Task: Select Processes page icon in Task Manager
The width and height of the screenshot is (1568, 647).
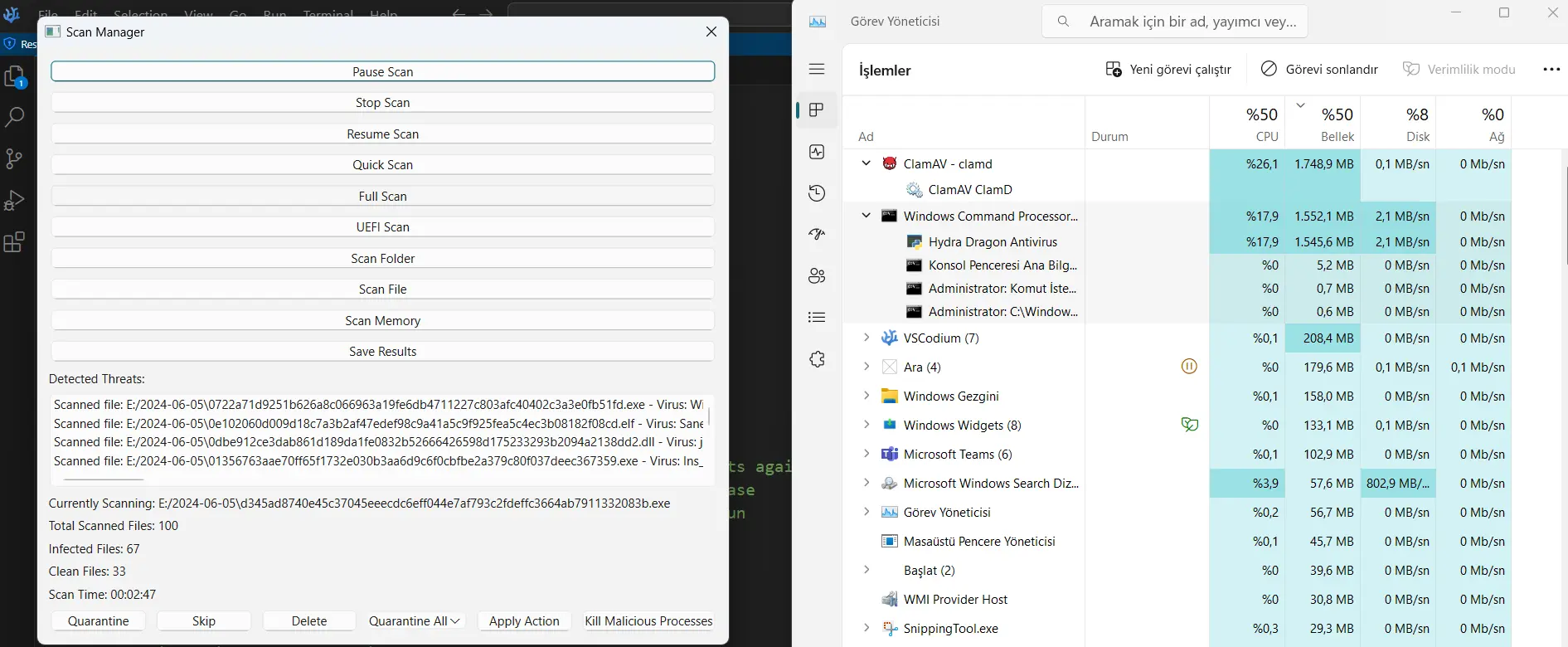Action: [x=817, y=110]
